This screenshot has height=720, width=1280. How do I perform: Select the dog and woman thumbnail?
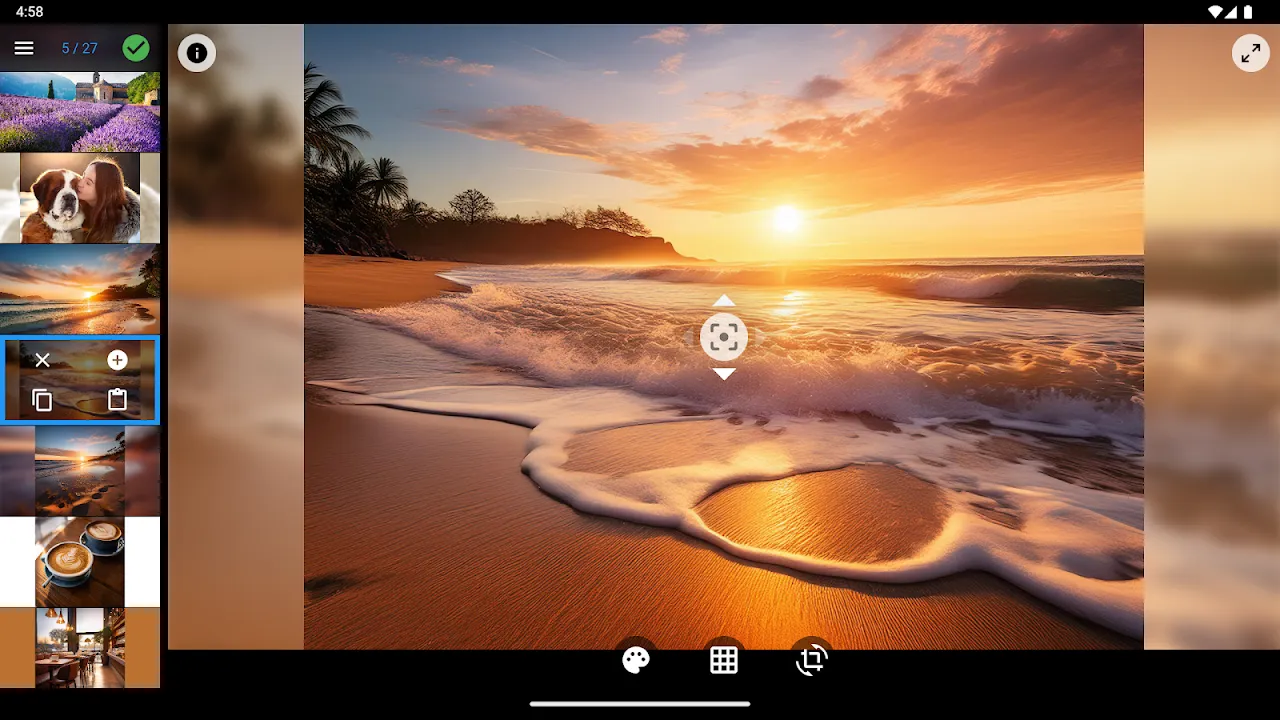80,198
